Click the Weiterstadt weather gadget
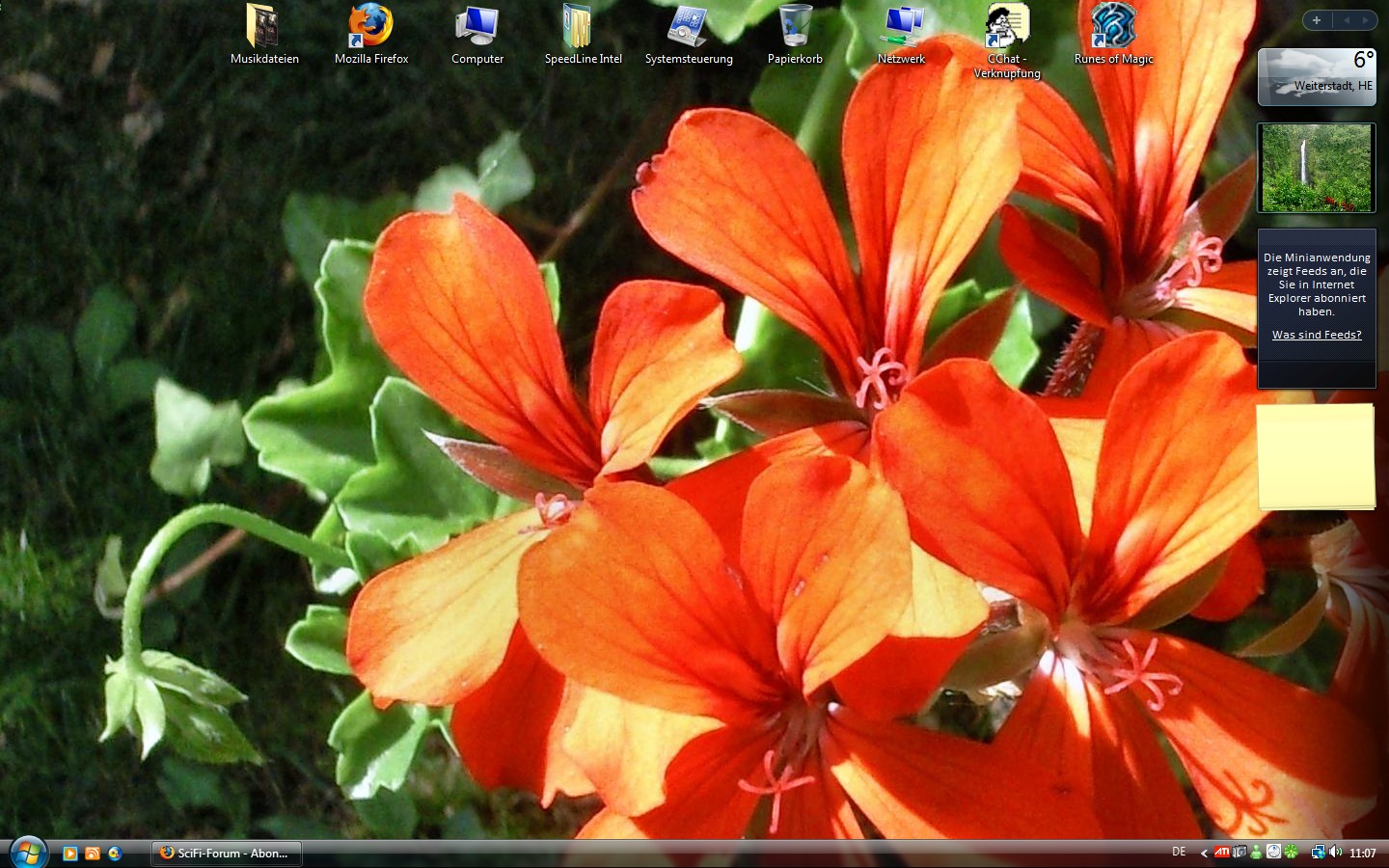The image size is (1389, 868). click(1316, 77)
